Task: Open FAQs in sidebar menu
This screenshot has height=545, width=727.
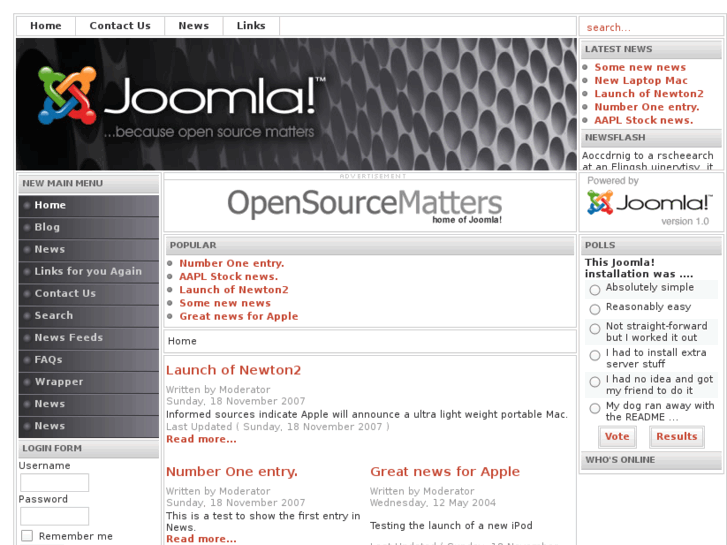Action: pyautogui.click(x=89, y=360)
